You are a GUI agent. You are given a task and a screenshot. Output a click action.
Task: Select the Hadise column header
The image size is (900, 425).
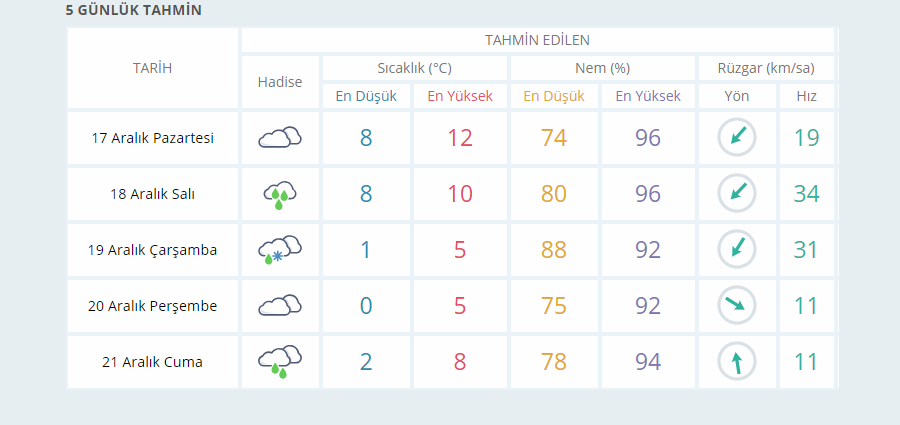point(280,82)
